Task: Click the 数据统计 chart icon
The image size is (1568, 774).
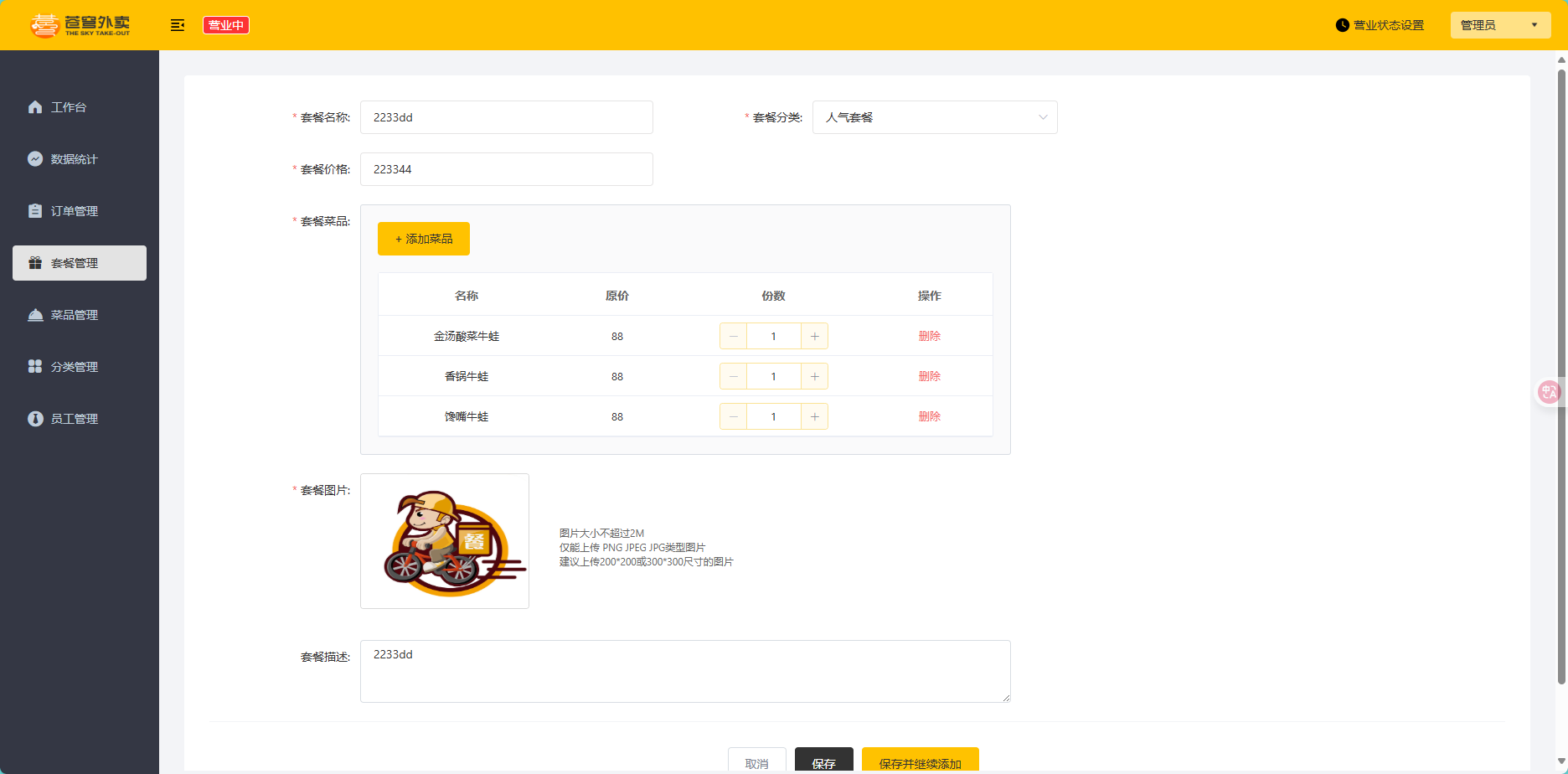Action: pyautogui.click(x=35, y=159)
